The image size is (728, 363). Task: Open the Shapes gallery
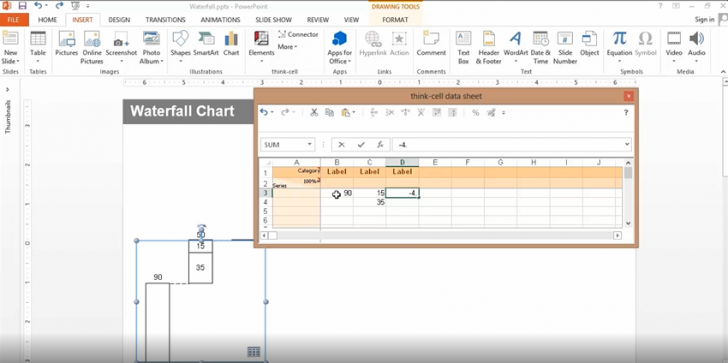pyautogui.click(x=180, y=47)
